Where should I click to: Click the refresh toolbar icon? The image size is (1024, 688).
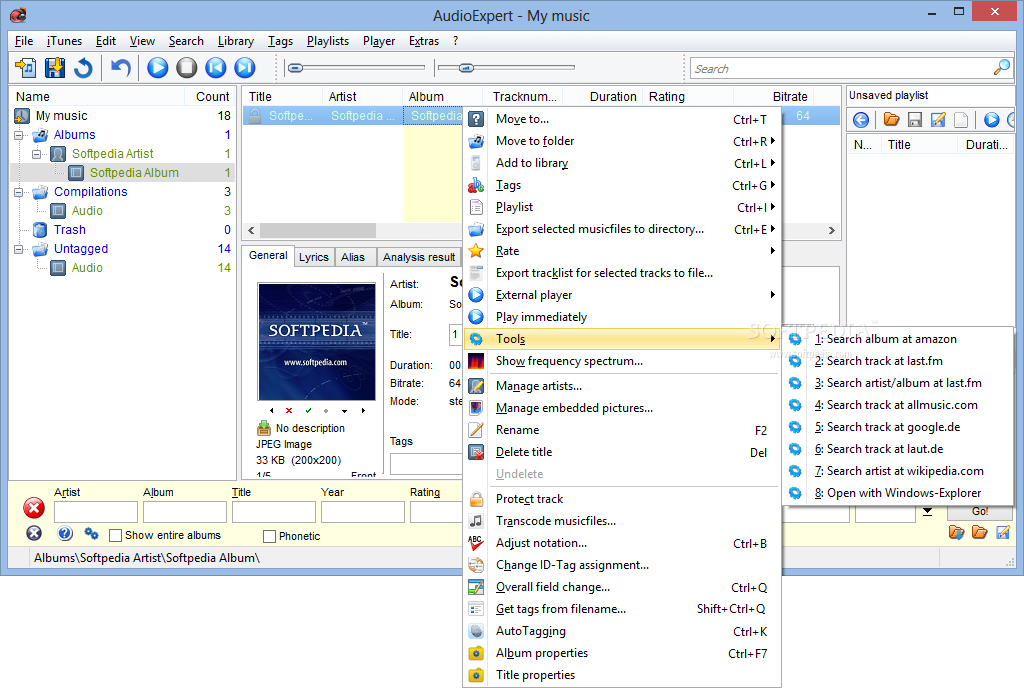(83, 67)
